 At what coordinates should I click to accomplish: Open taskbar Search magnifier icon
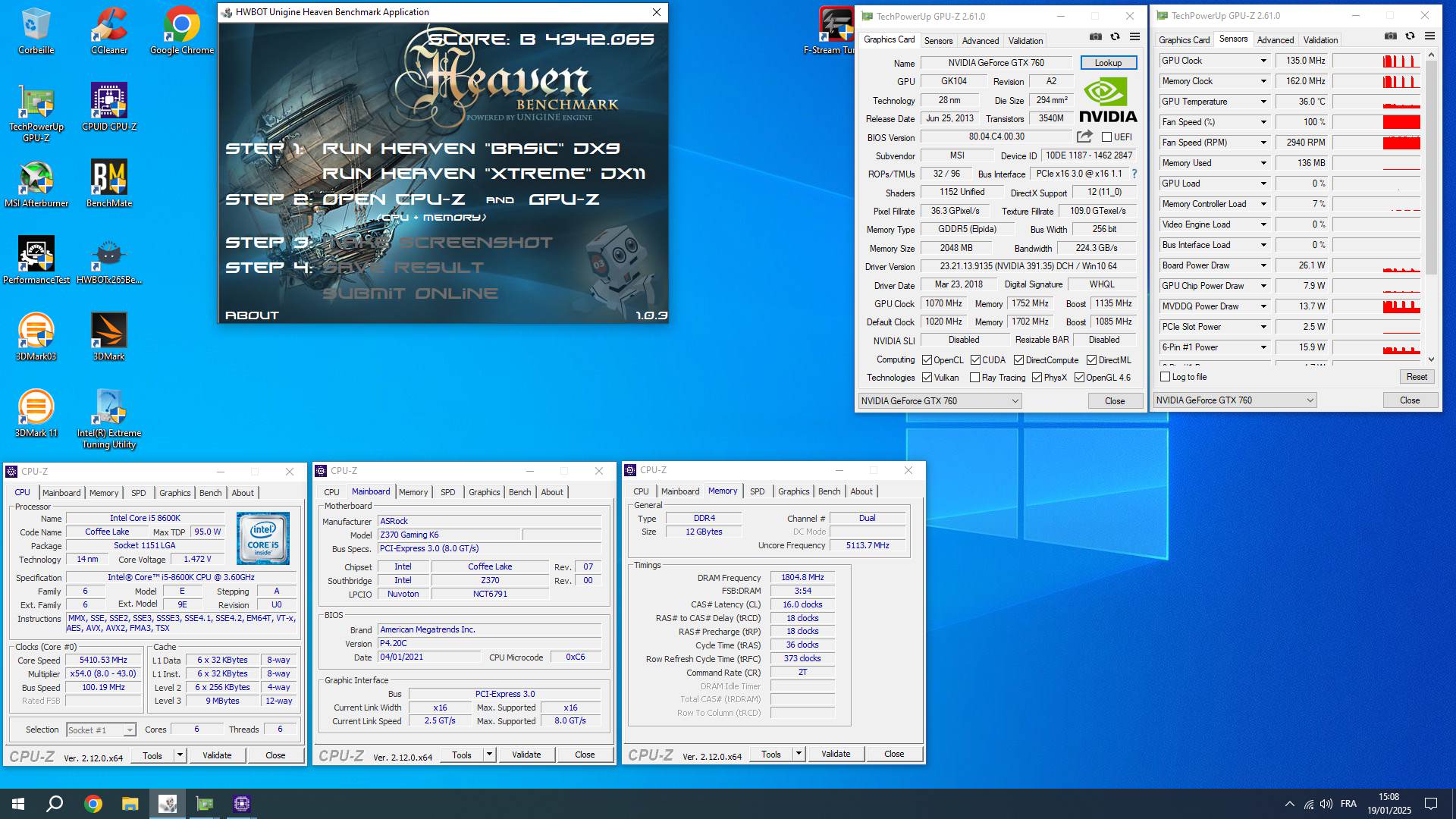click(x=55, y=804)
